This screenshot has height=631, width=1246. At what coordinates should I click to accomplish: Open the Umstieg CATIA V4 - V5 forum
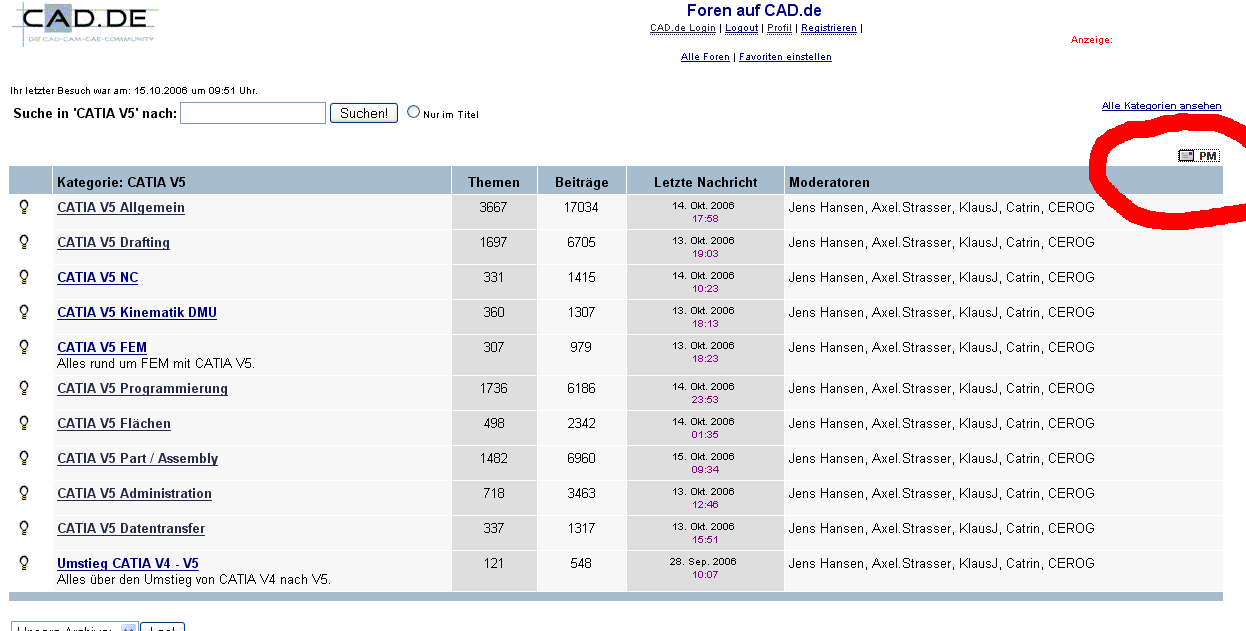128,564
